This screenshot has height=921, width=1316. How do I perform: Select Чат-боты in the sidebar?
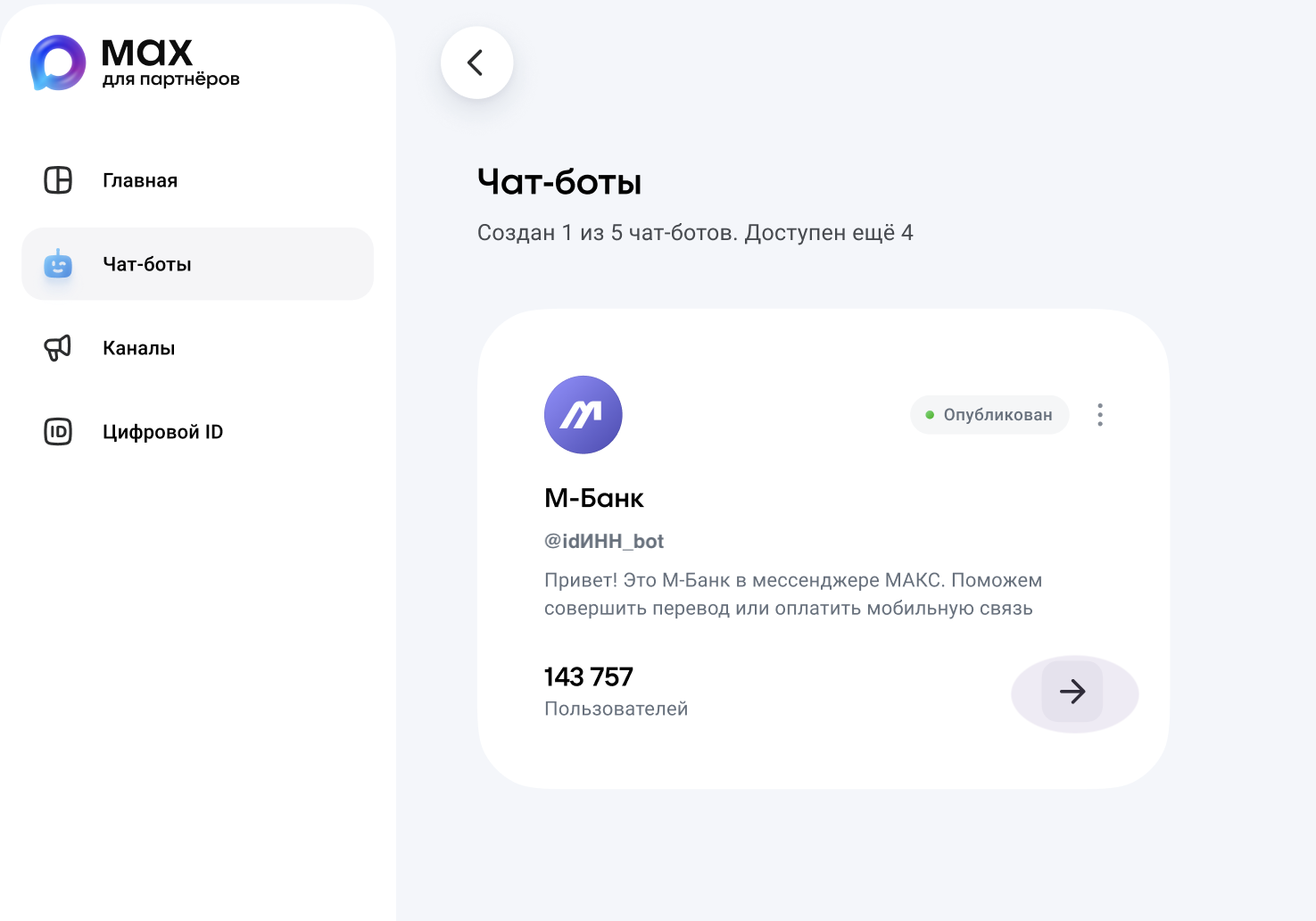click(x=197, y=264)
